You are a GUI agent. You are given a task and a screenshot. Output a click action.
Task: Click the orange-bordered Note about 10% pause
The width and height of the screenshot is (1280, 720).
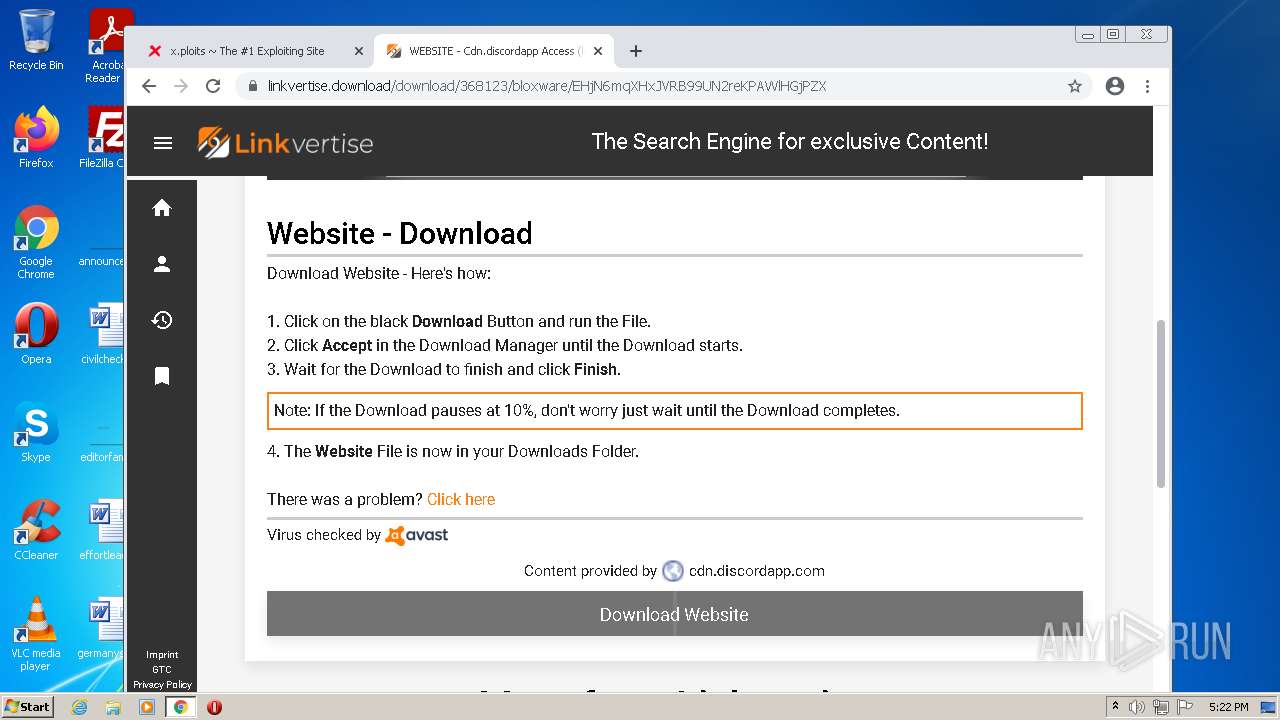(x=675, y=411)
